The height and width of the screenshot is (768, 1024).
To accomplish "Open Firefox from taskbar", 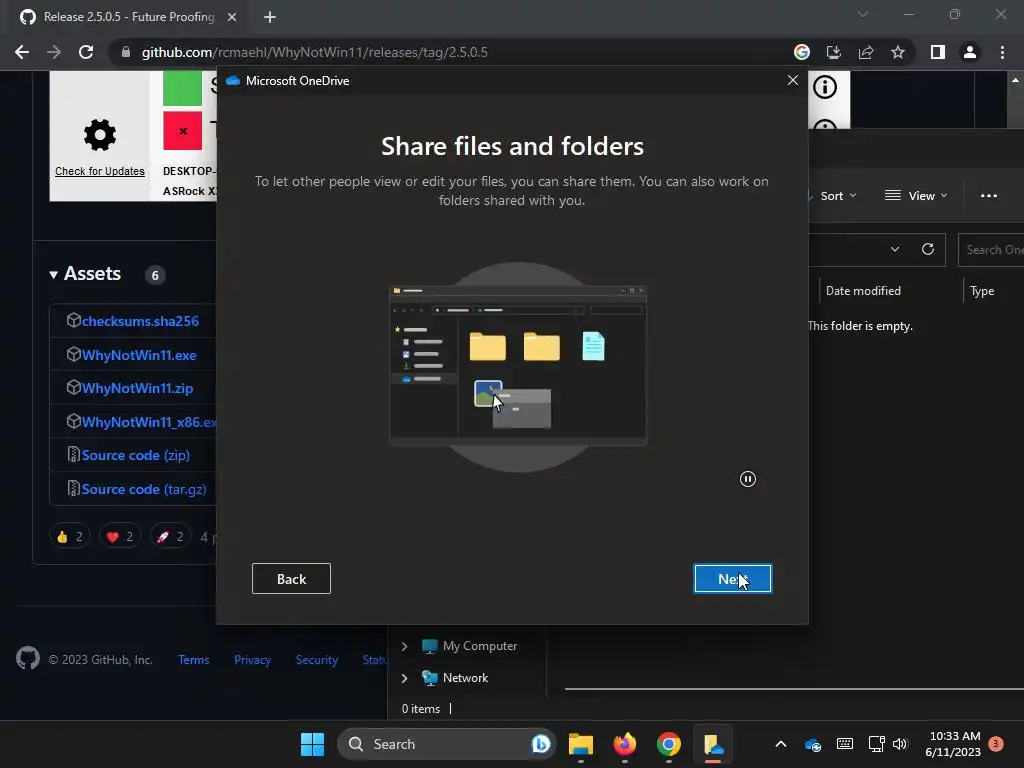I will [624, 744].
